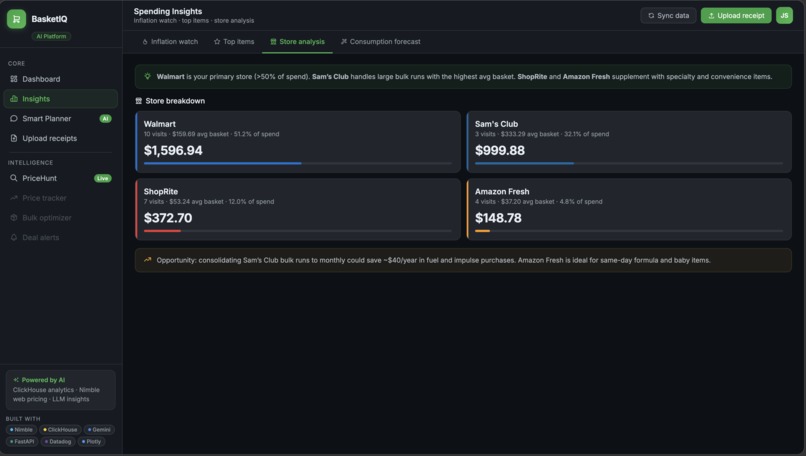The height and width of the screenshot is (456, 806).
Task: Switch to Inflation watch tab
Action: (170, 42)
